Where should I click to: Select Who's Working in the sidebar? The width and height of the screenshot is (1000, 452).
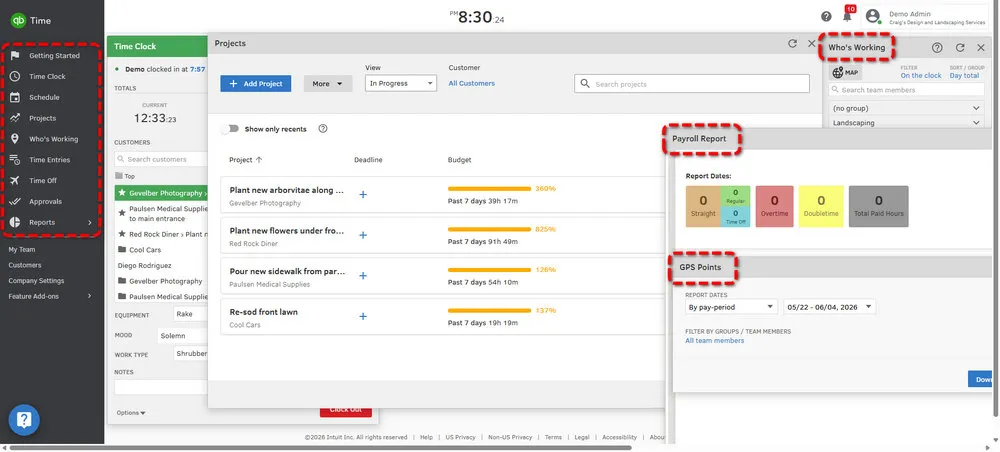point(54,139)
